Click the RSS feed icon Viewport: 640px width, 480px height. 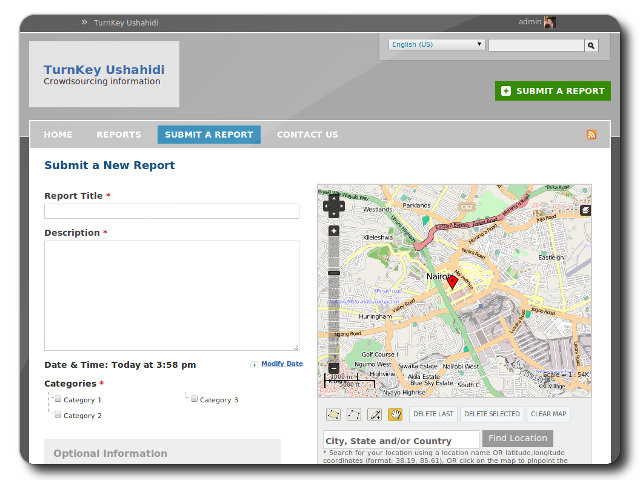coord(592,135)
